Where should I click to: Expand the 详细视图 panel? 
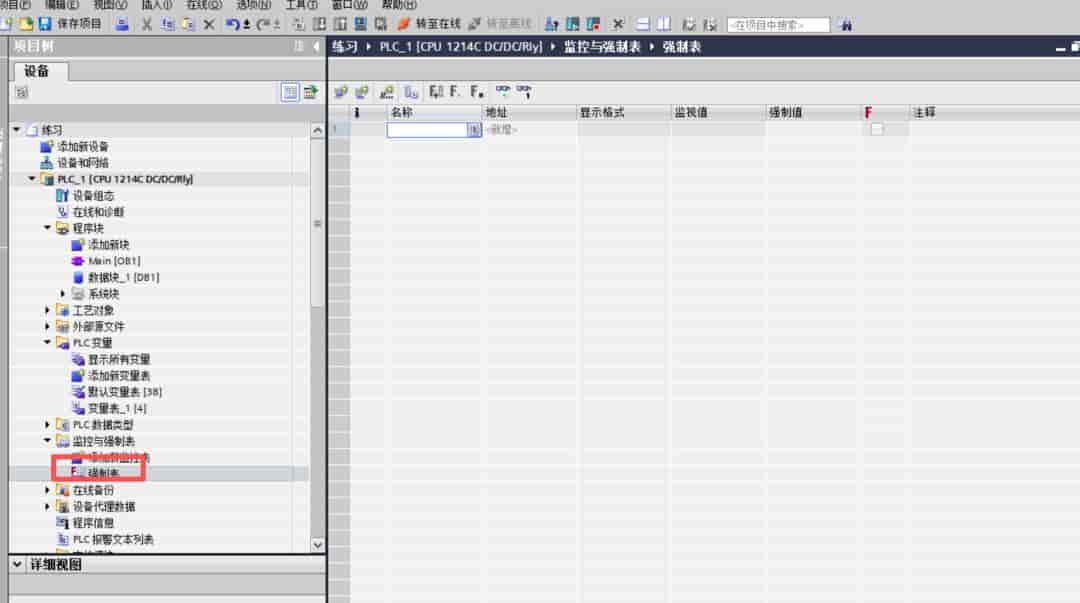(17, 564)
